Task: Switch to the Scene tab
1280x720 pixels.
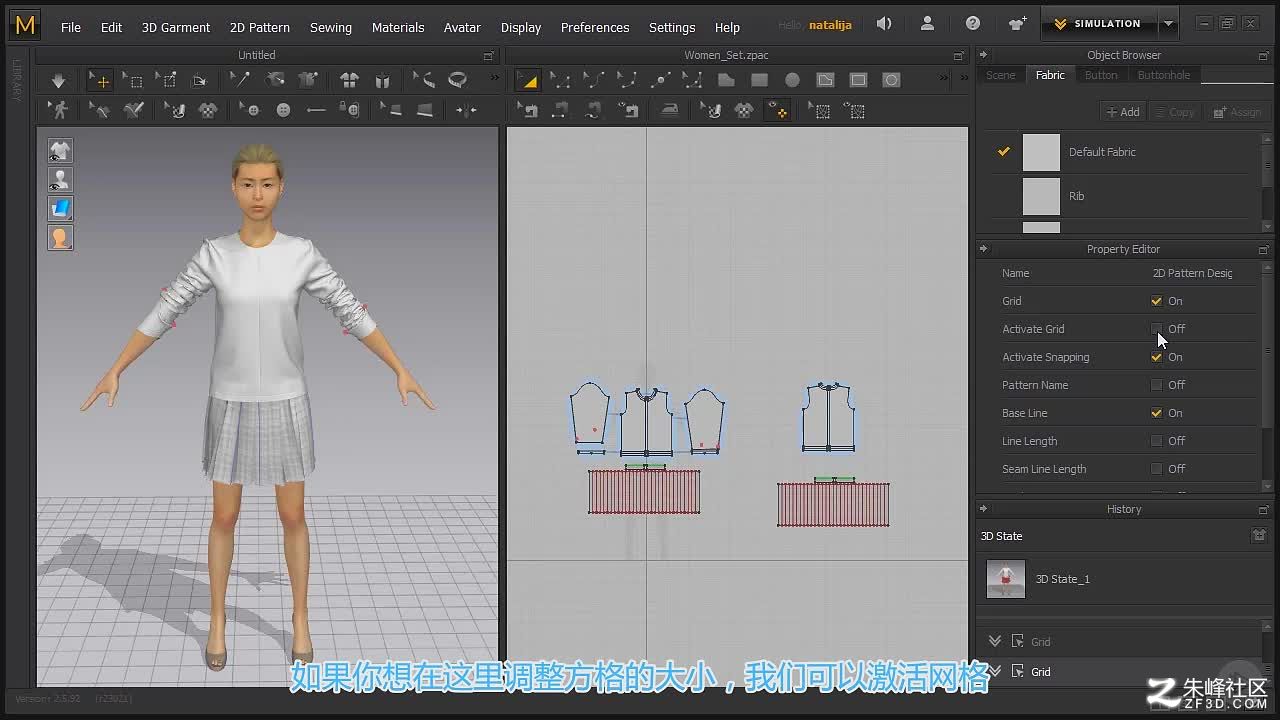Action: 1001,75
